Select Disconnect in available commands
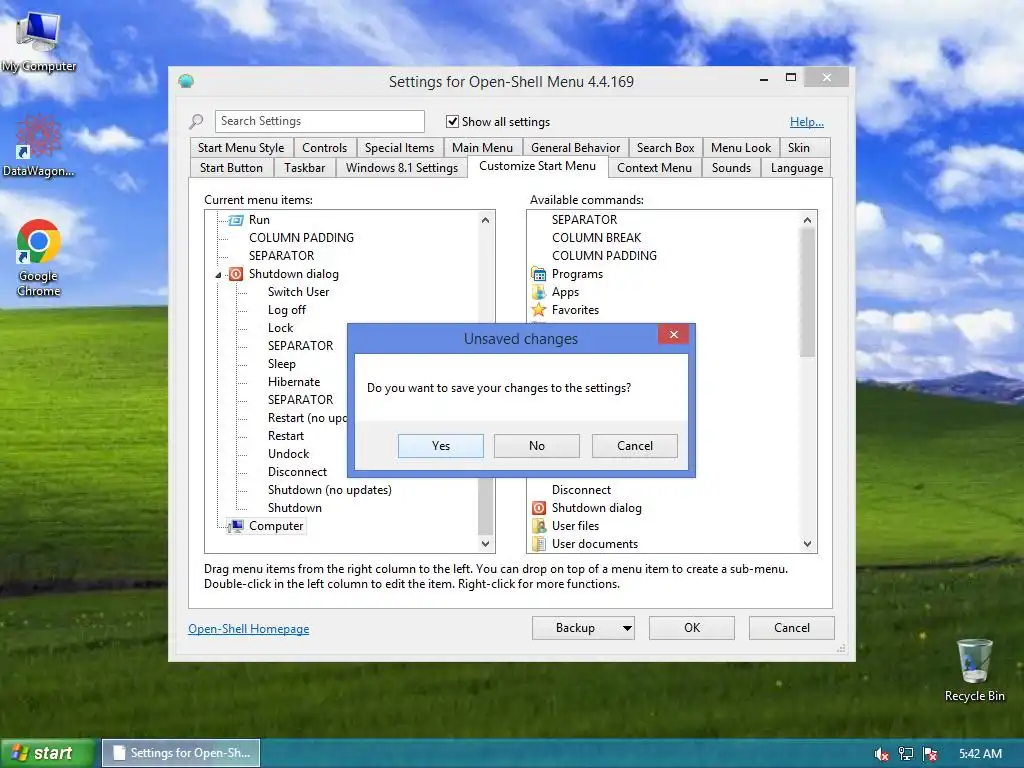Screen dimensions: 1024x768 (x=581, y=490)
